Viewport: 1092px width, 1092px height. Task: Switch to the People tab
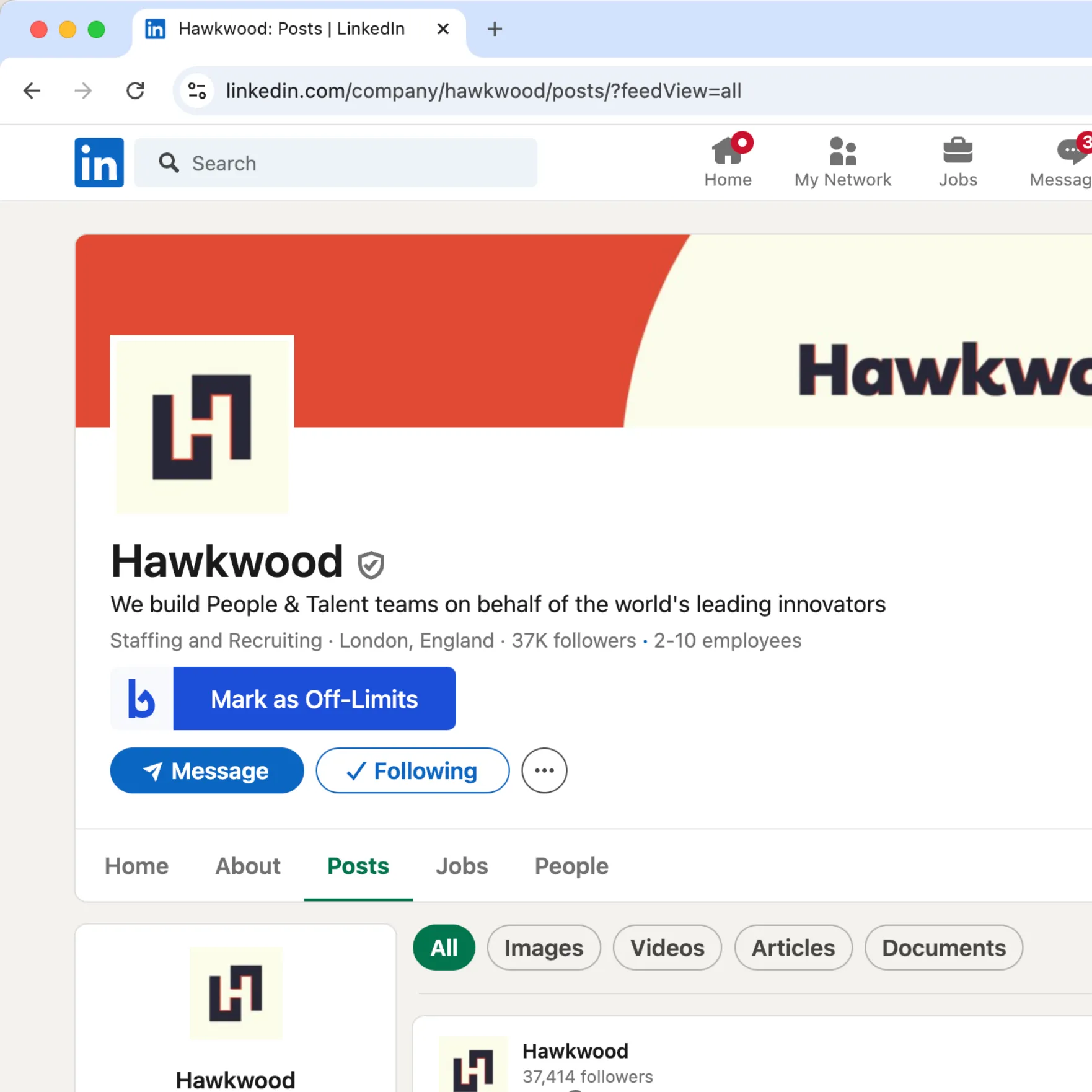(x=571, y=866)
